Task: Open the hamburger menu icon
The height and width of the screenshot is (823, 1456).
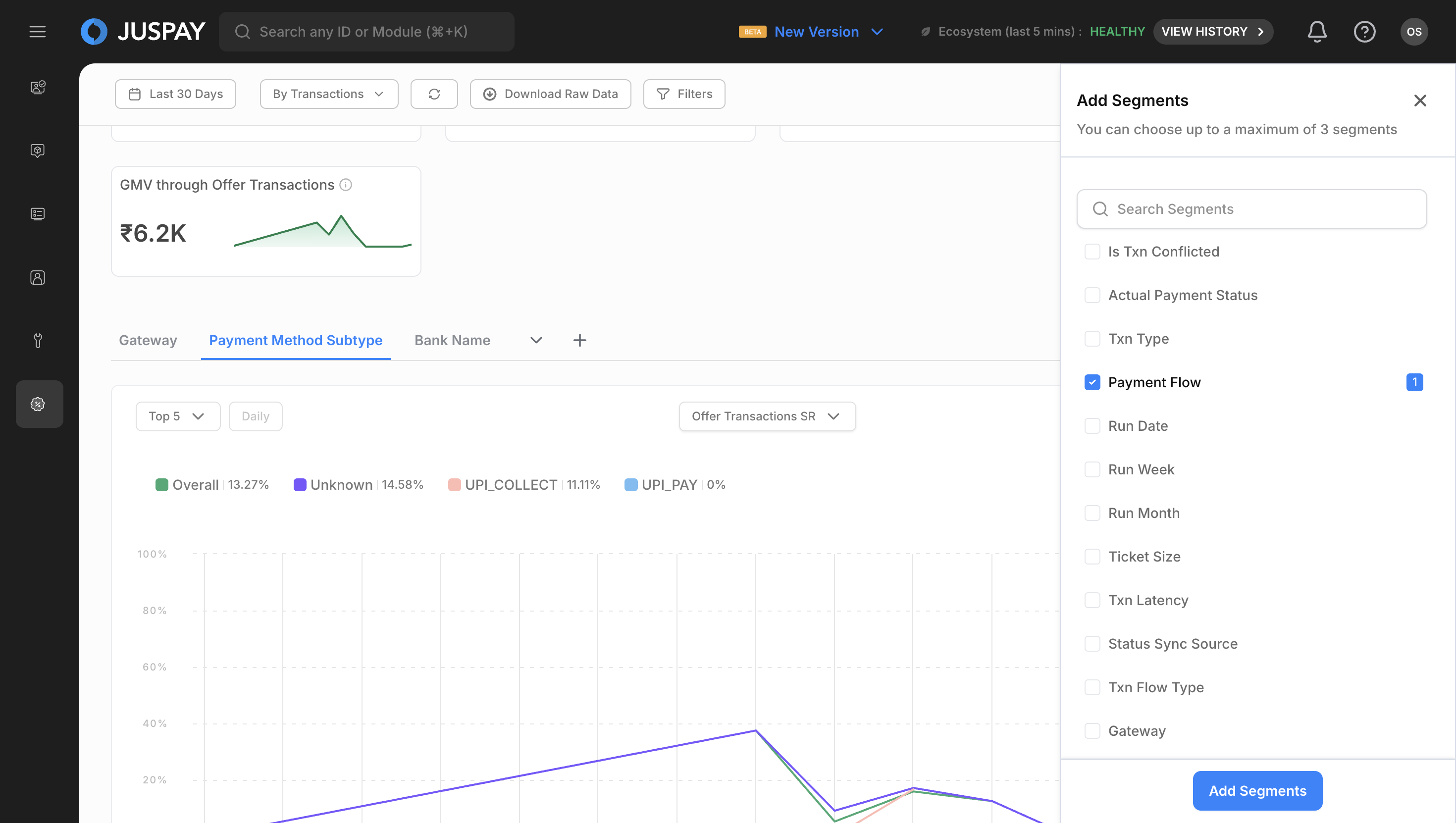Action: click(x=37, y=32)
